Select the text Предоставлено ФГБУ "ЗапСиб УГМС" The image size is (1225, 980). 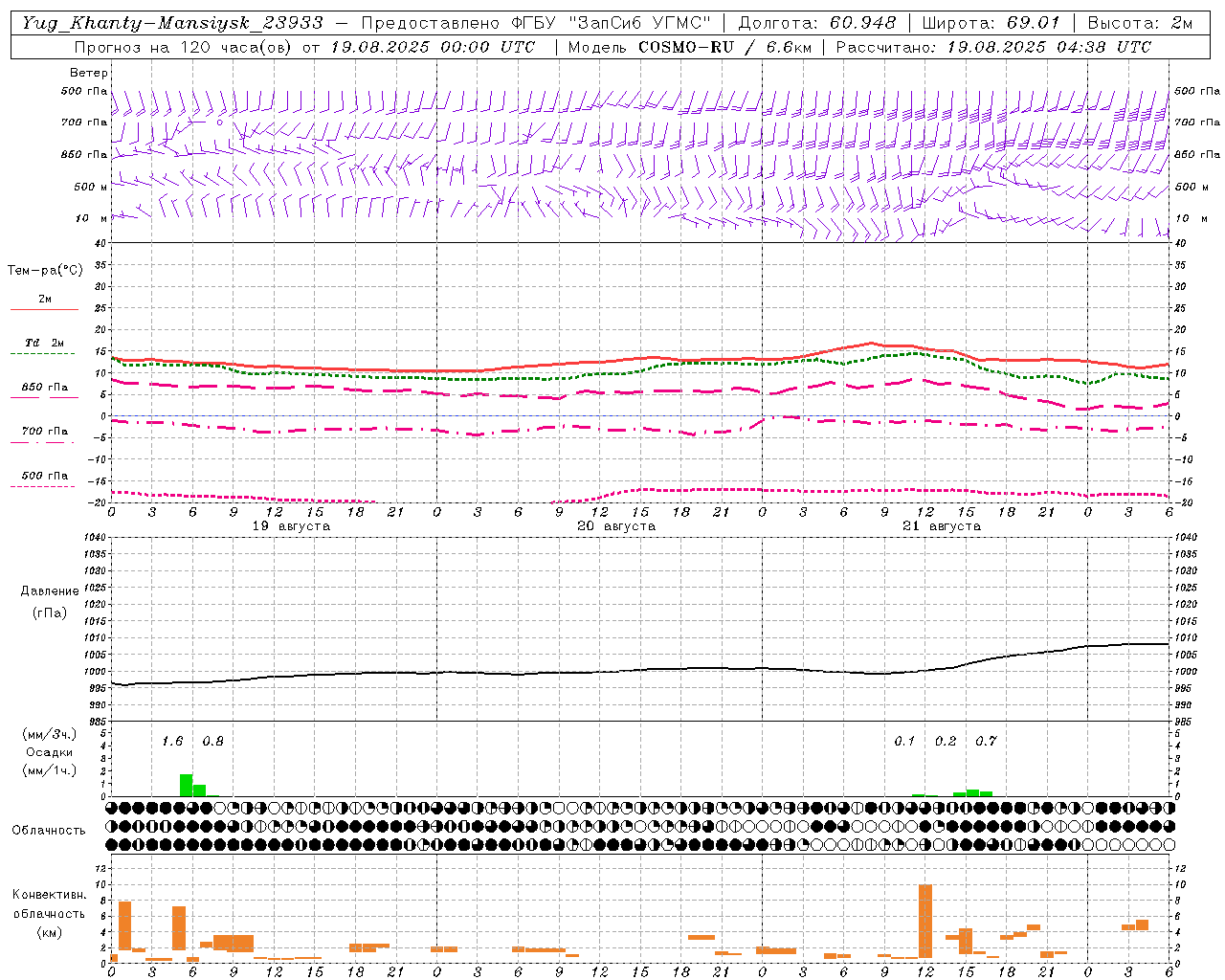pyautogui.click(x=536, y=23)
